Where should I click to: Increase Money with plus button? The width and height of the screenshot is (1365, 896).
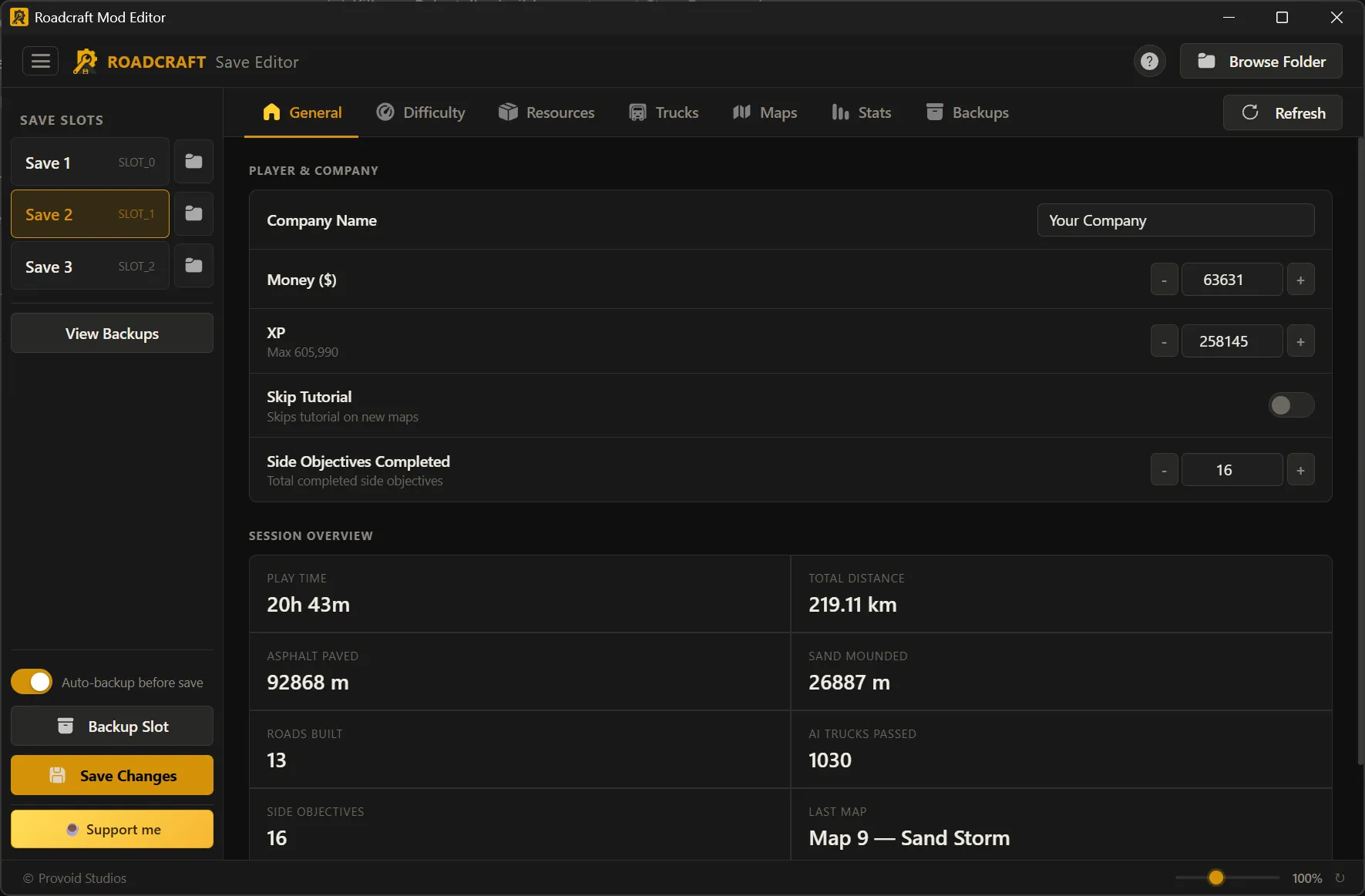click(x=1300, y=280)
